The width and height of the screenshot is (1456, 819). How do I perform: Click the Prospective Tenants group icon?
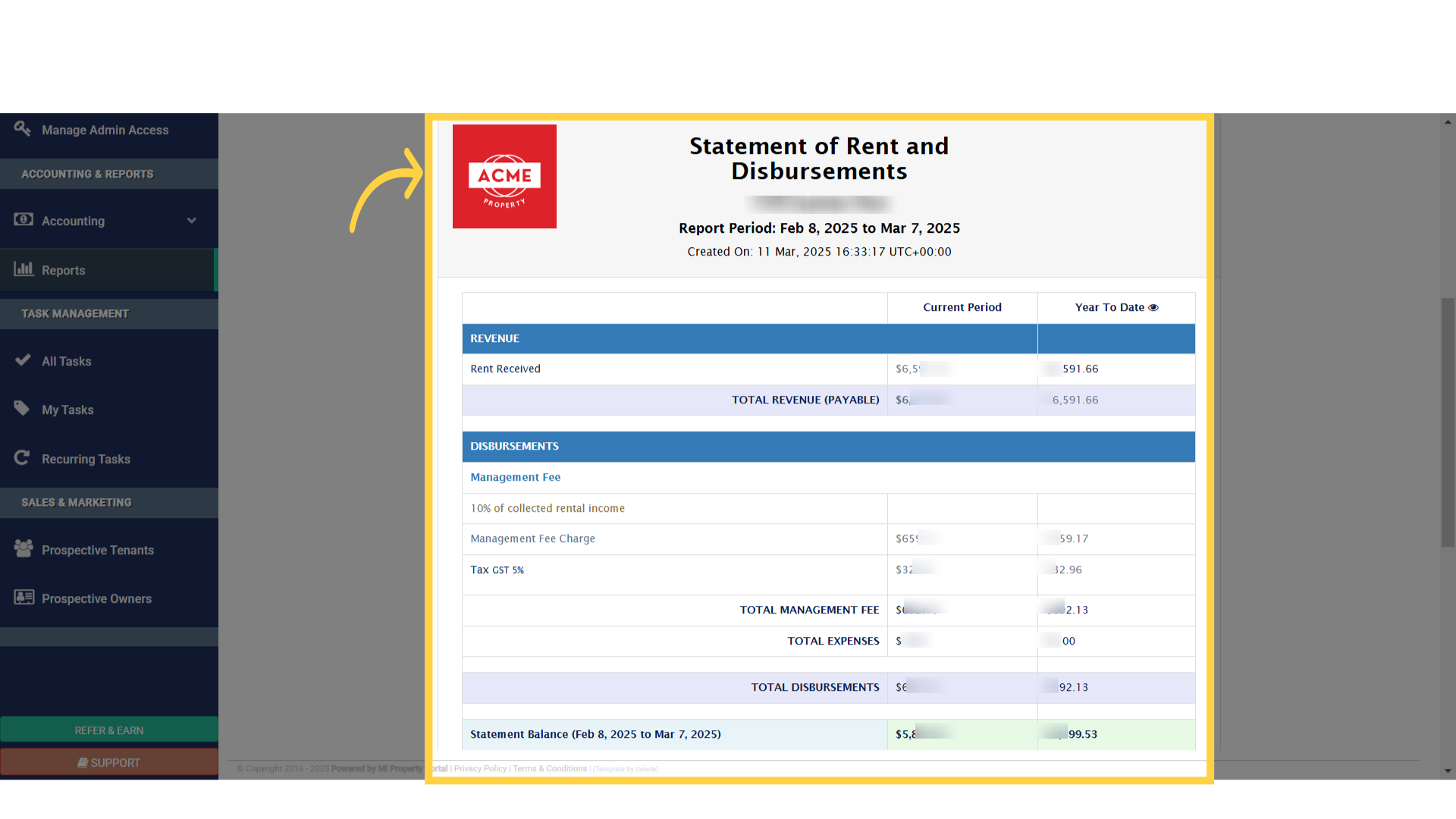coord(24,548)
